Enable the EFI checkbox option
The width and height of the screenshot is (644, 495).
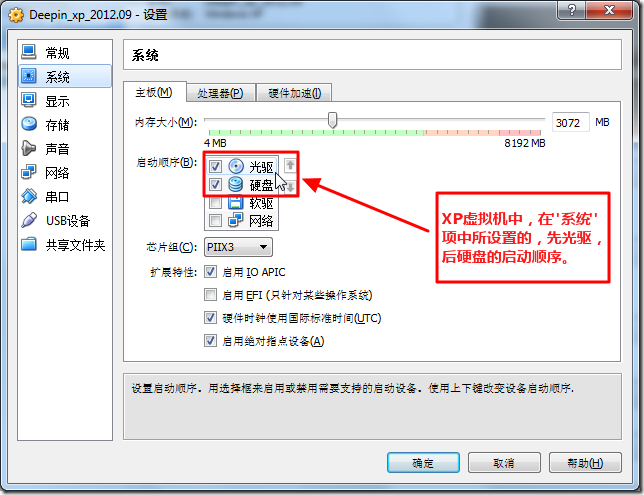210,295
